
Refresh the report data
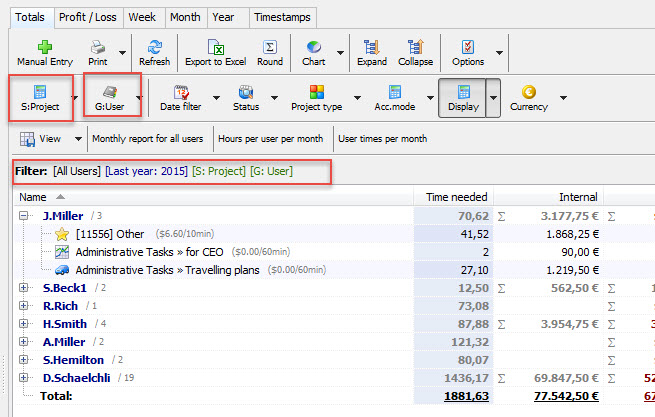click(154, 47)
